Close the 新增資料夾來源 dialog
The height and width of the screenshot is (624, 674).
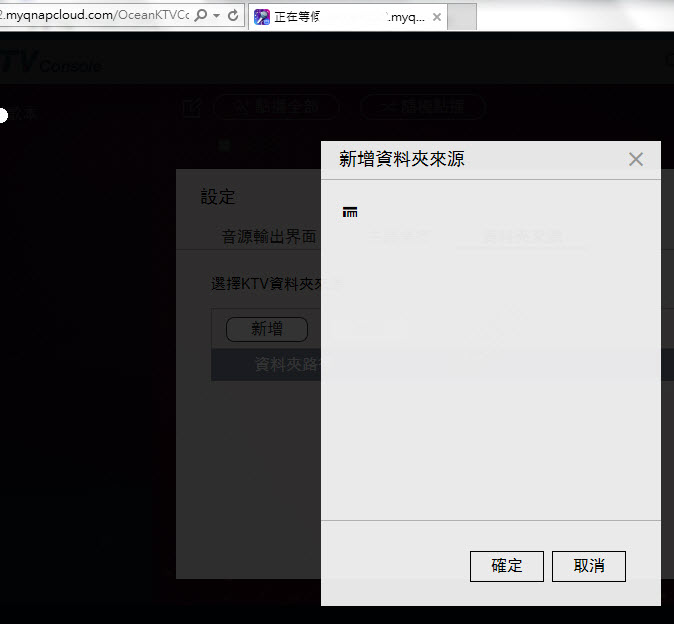(636, 159)
